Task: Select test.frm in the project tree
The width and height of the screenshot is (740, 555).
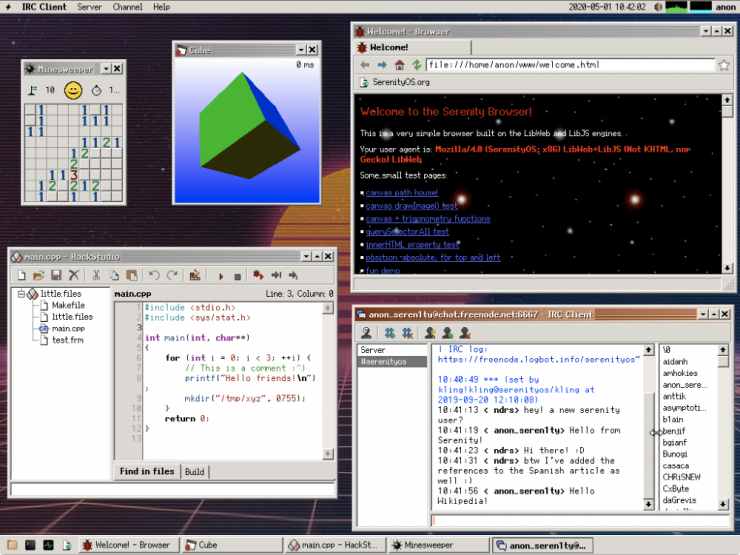Action: pos(67,340)
